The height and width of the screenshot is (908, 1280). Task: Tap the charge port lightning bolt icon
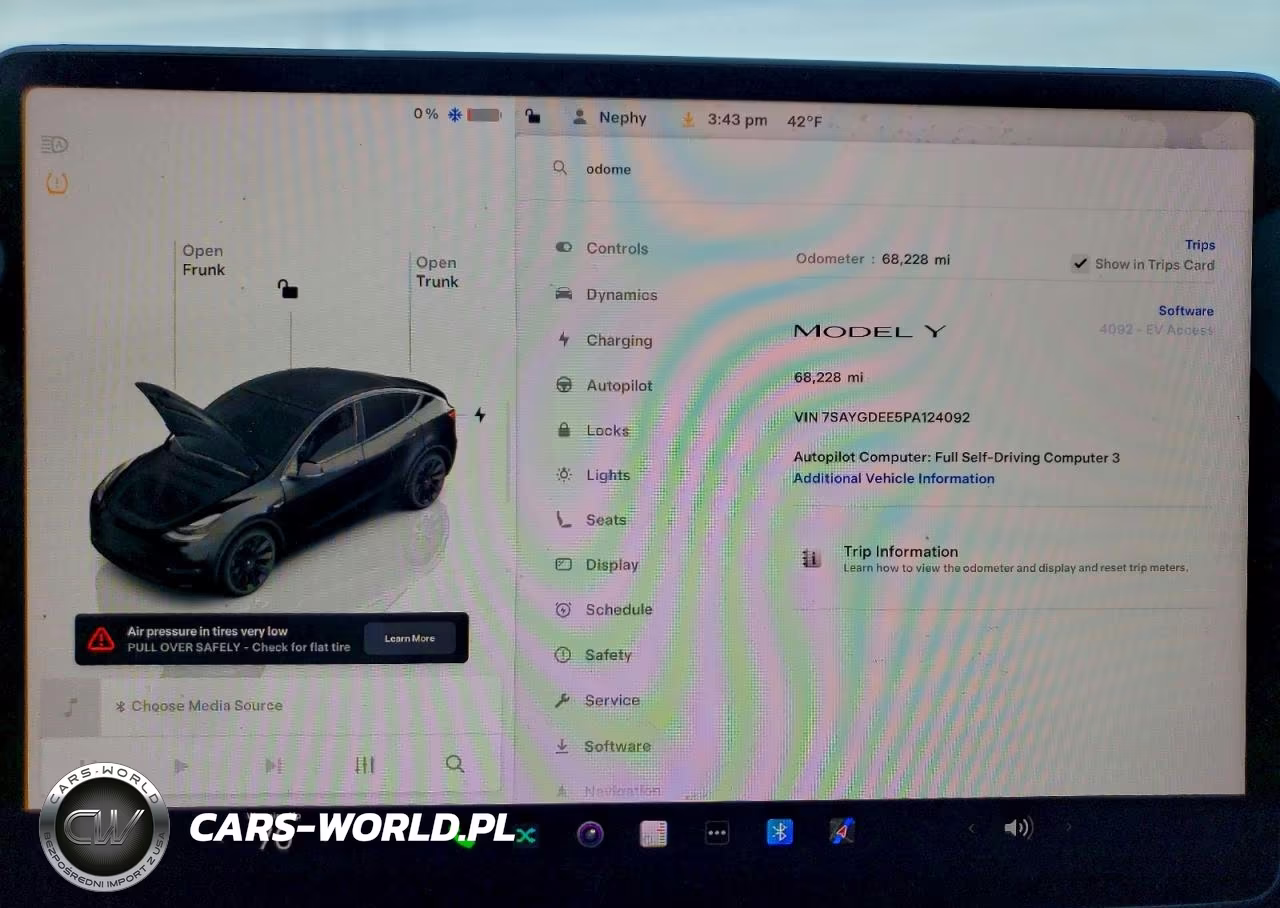tap(479, 414)
